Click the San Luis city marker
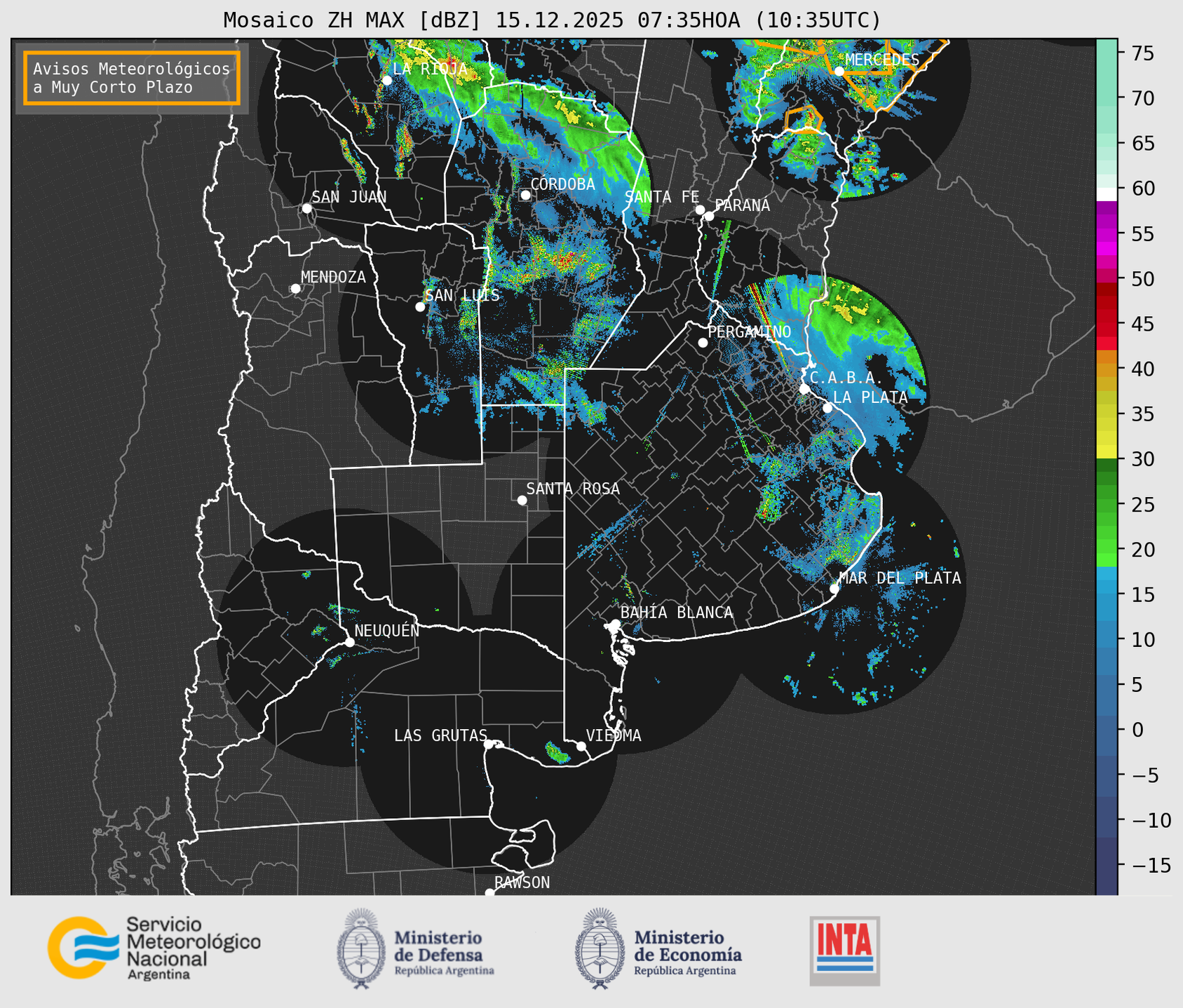The image size is (1183, 1008). click(420, 306)
